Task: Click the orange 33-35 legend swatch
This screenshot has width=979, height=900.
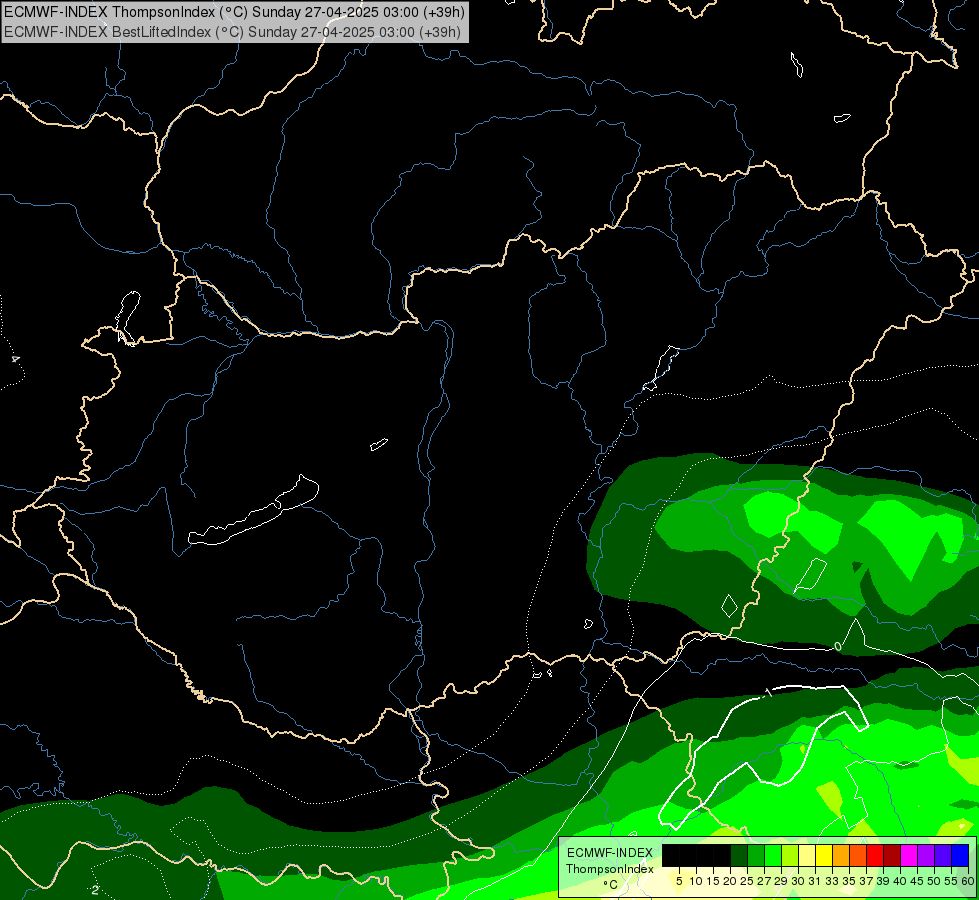Action: tap(841, 856)
